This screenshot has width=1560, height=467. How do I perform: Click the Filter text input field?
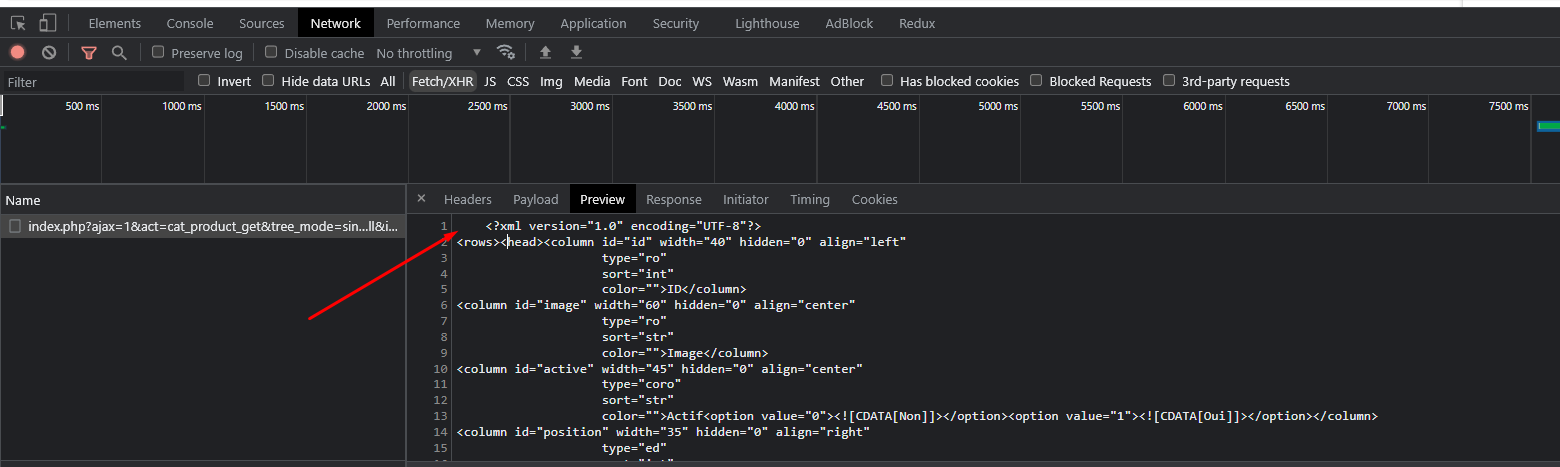click(x=93, y=82)
